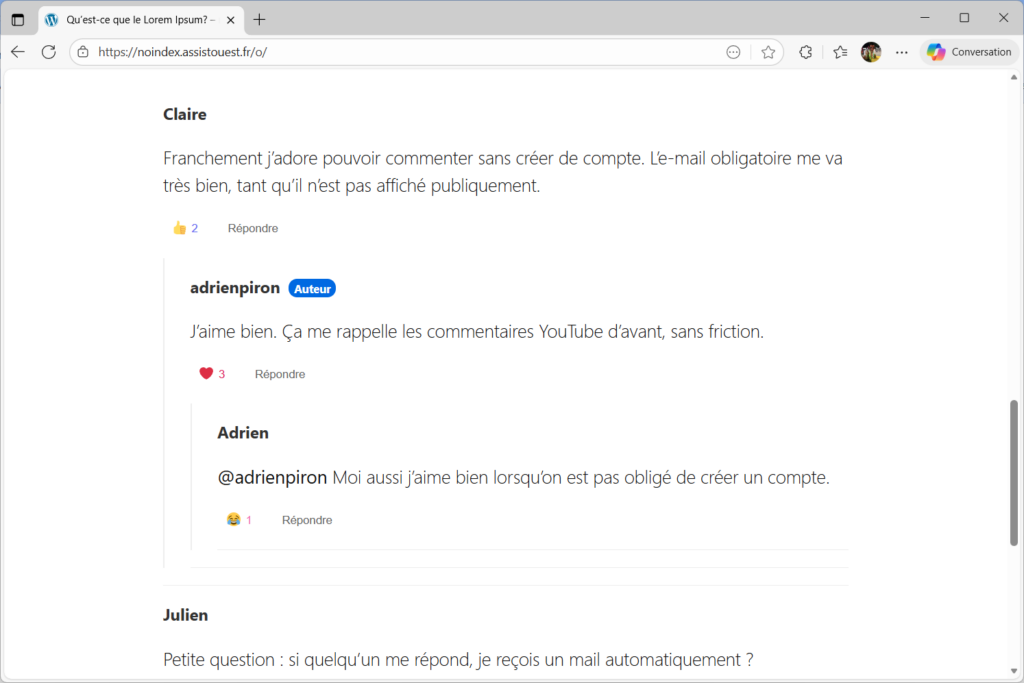The height and width of the screenshot is (683, 1024).
Task: Click Répondre under Claire's comment
Action: (253, 228)
